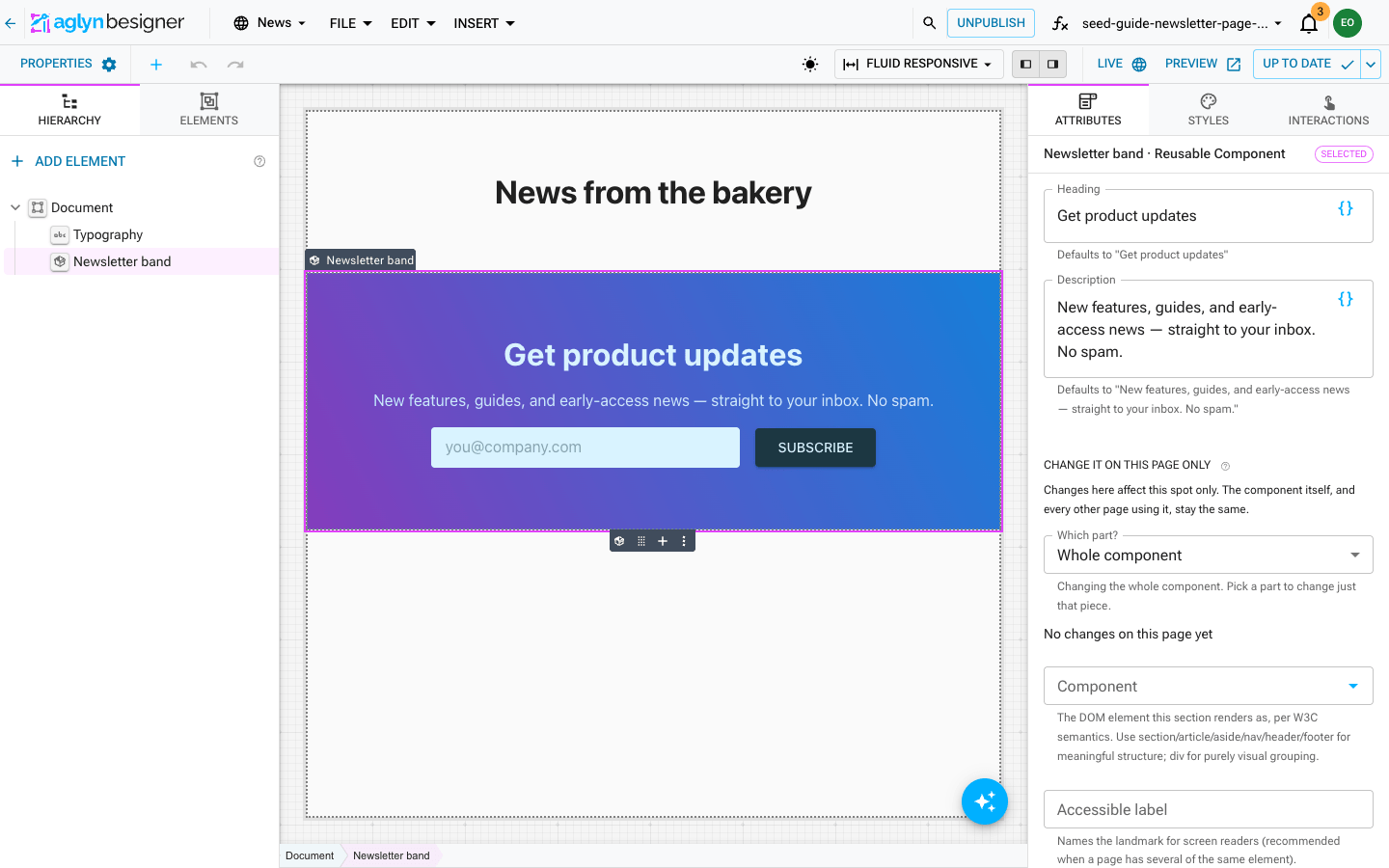Collapse the Document tree node

click(x=15, y=207)
